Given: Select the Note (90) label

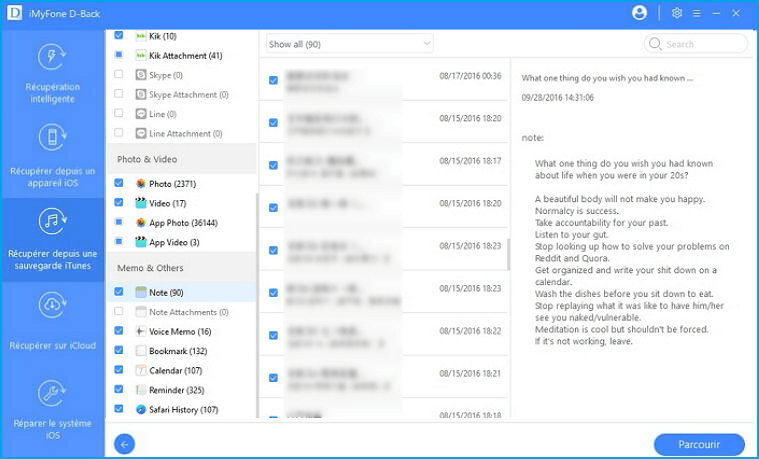Looking at the screenshot, I should 166,292.
